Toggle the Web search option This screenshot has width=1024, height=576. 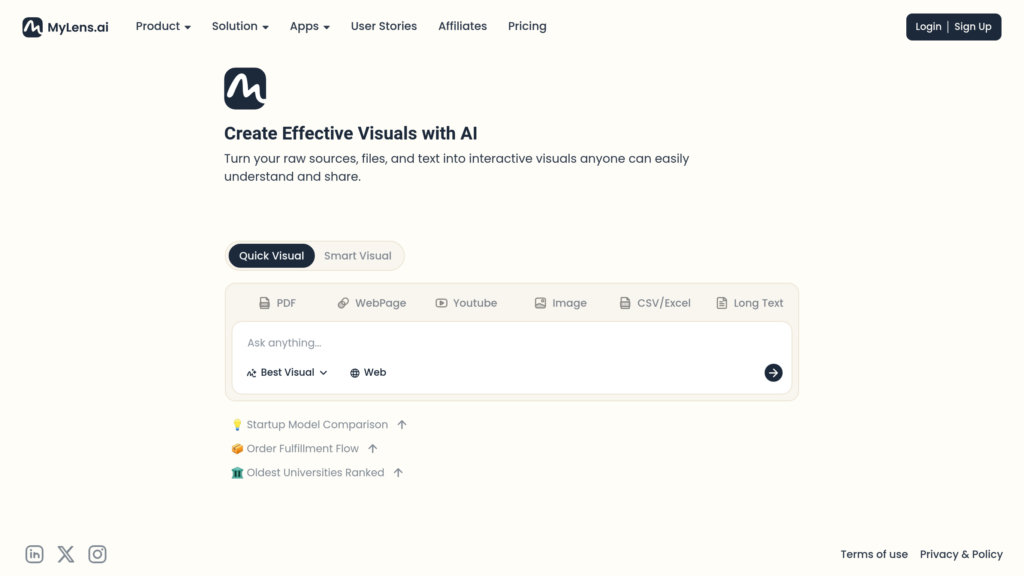click(368, 372)
